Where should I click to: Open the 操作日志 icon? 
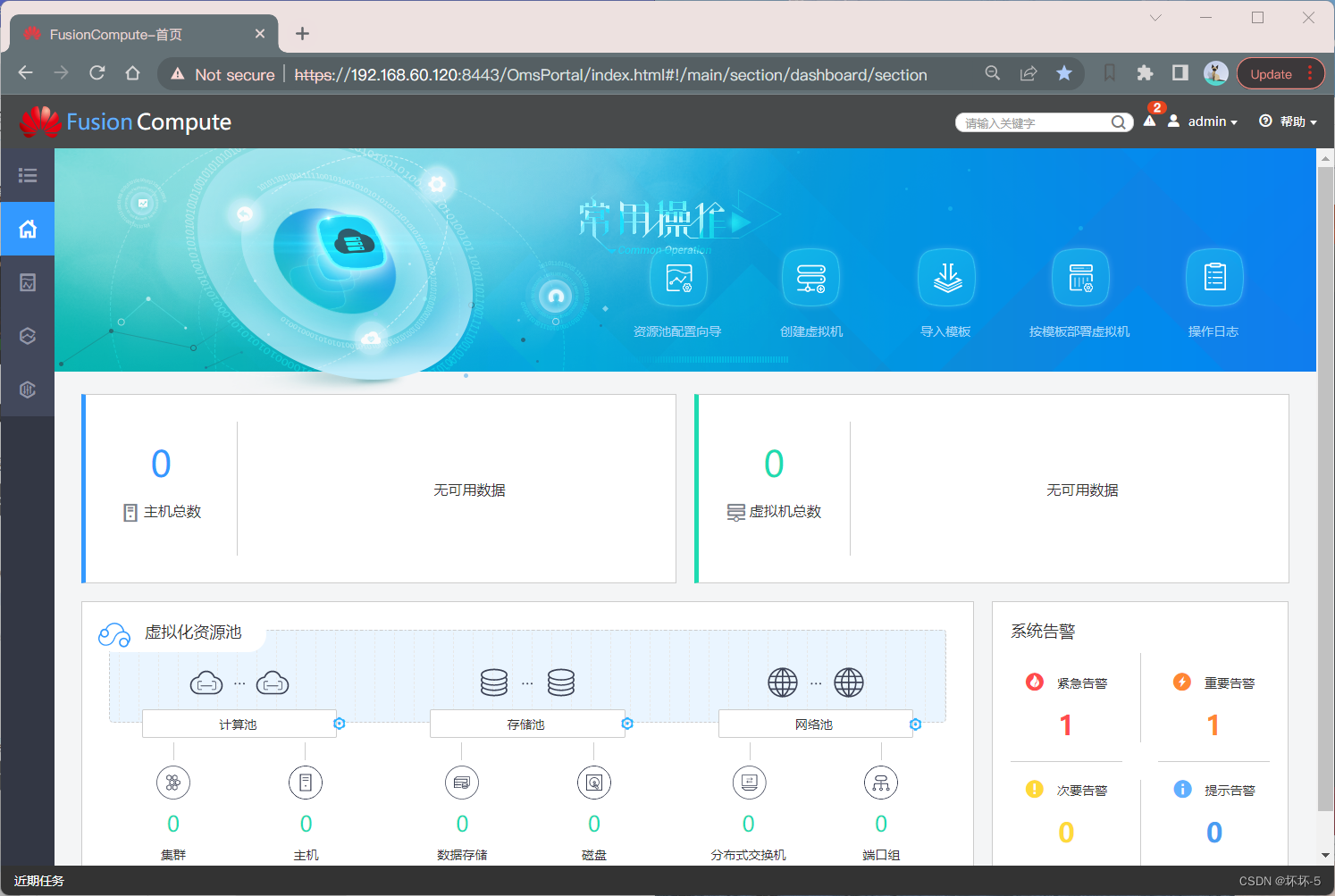(1214, 279)
